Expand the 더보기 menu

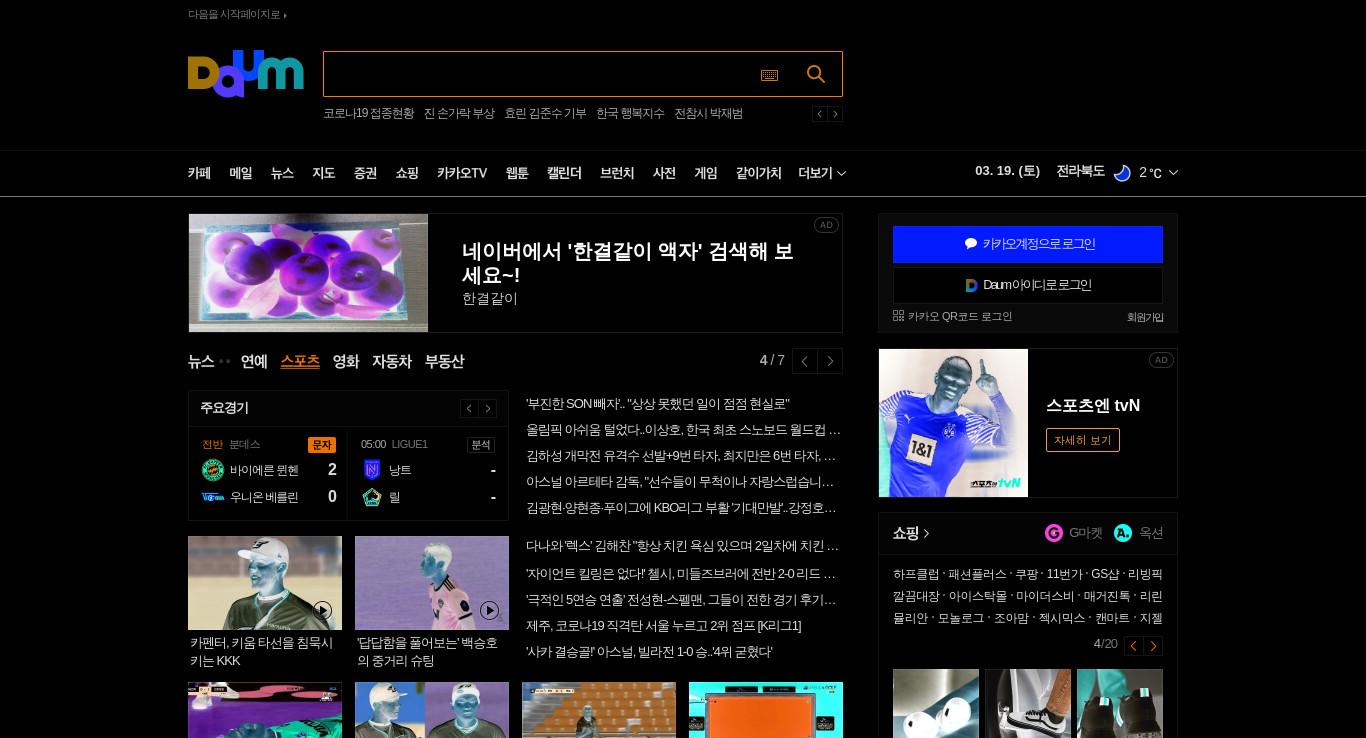click(822, 173)
